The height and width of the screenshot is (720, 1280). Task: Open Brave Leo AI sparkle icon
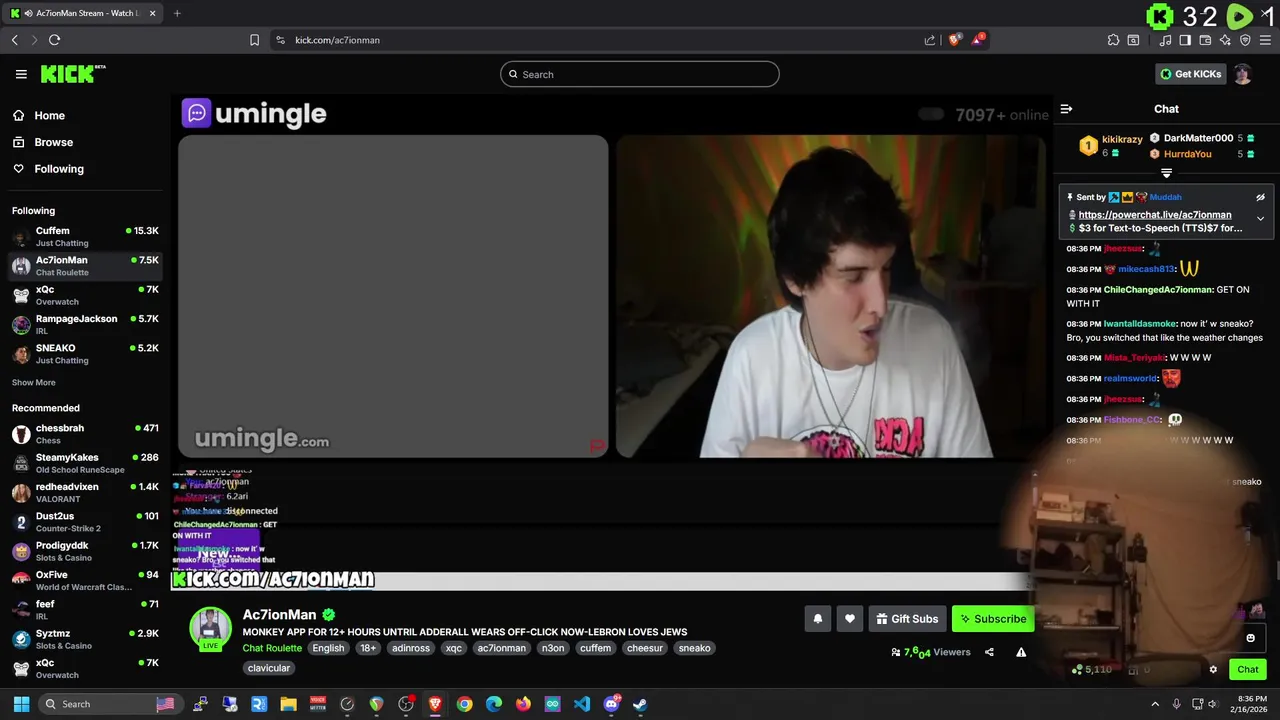pyautogui.click(x=1225, y=40)
